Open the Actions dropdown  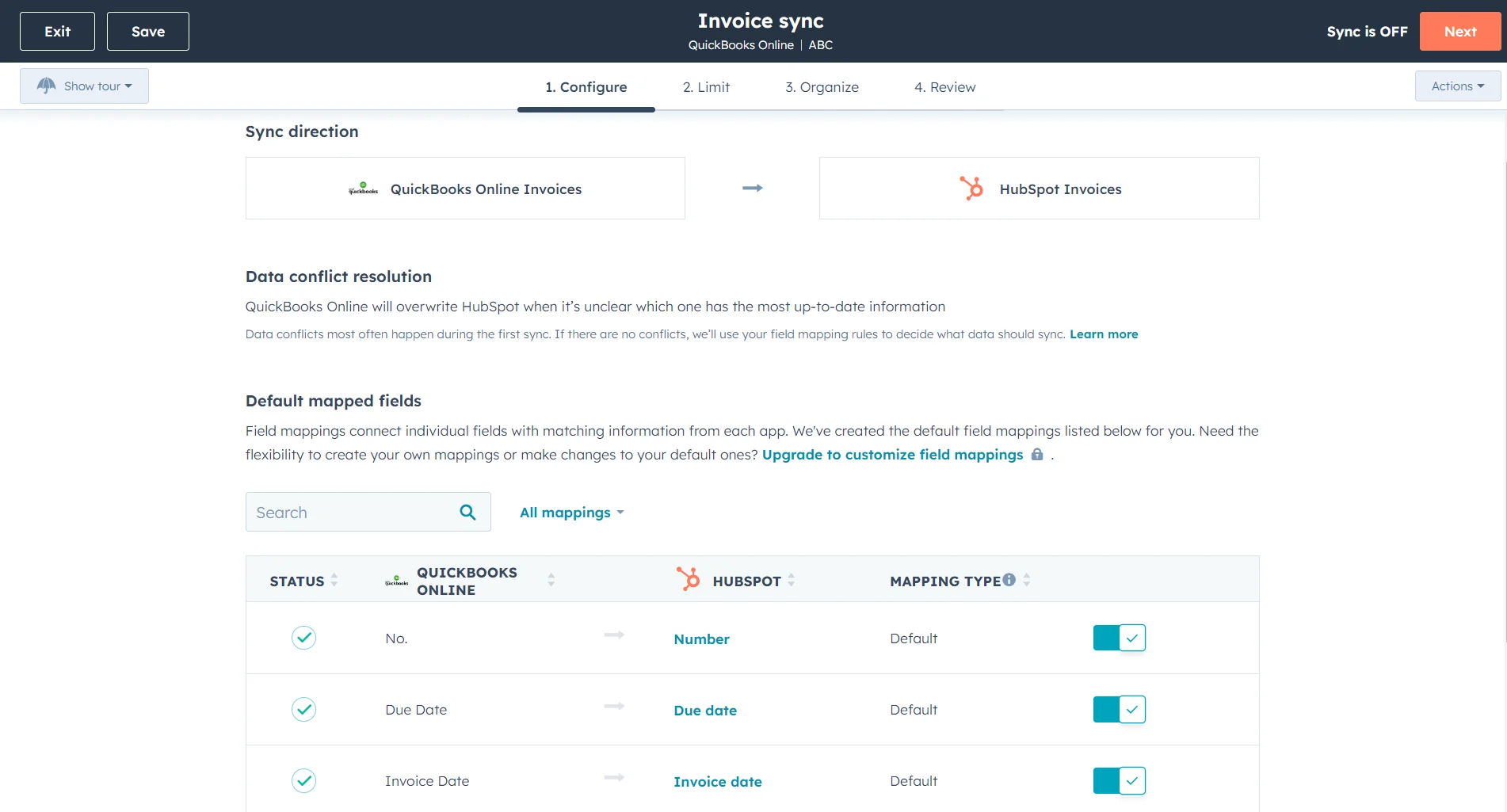(1456, 86)
